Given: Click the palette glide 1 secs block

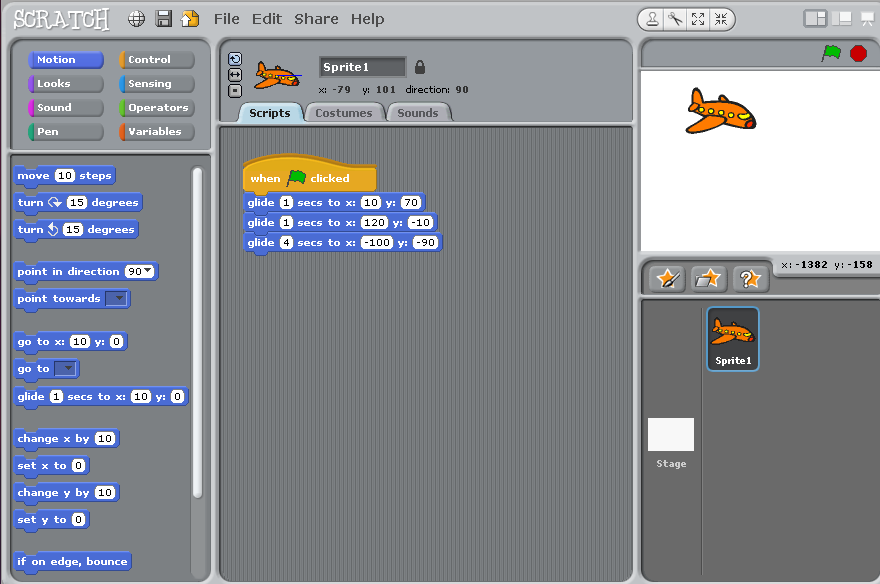Looking at the screenshot, I should coord(100,397).
